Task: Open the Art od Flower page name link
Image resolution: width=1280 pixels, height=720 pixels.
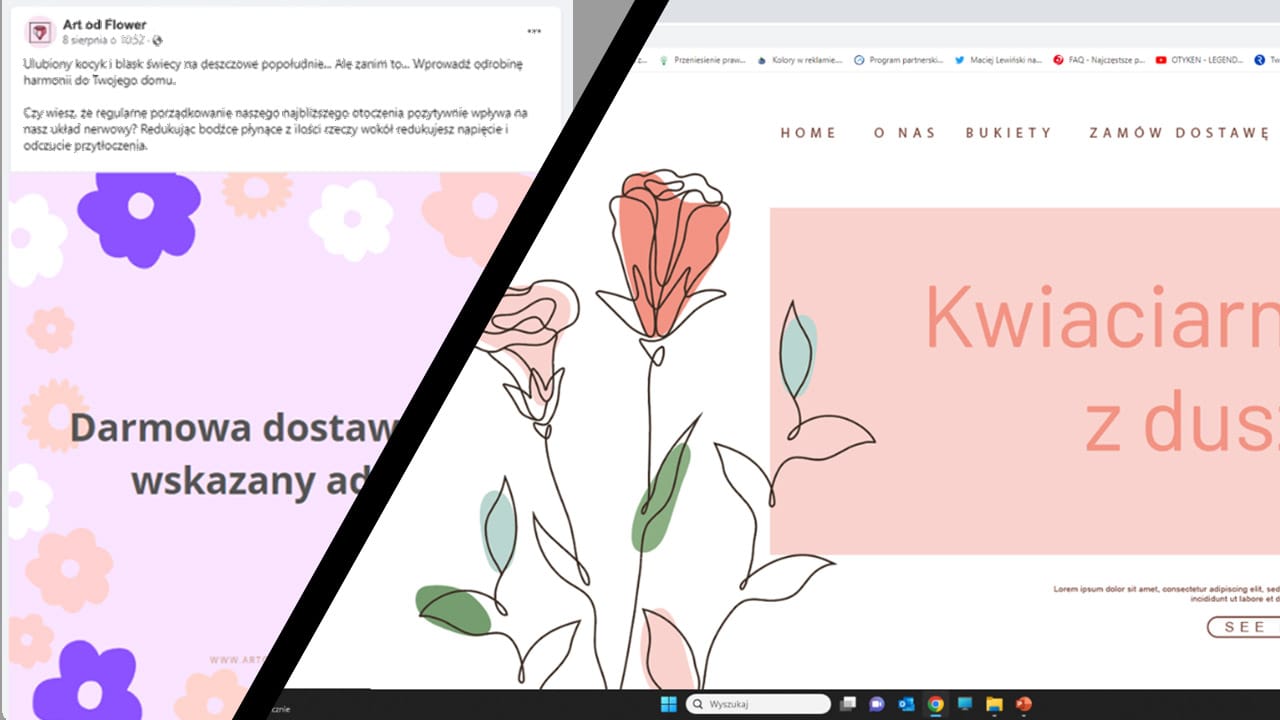Action: 104,25
